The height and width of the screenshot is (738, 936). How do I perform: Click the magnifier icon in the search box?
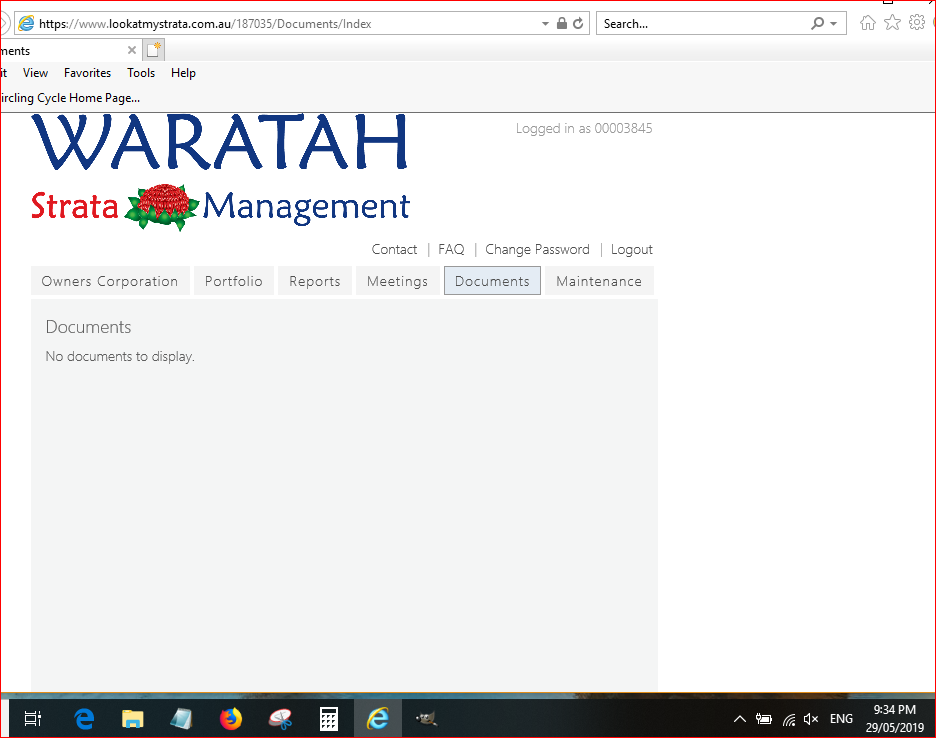pos(818,24)
